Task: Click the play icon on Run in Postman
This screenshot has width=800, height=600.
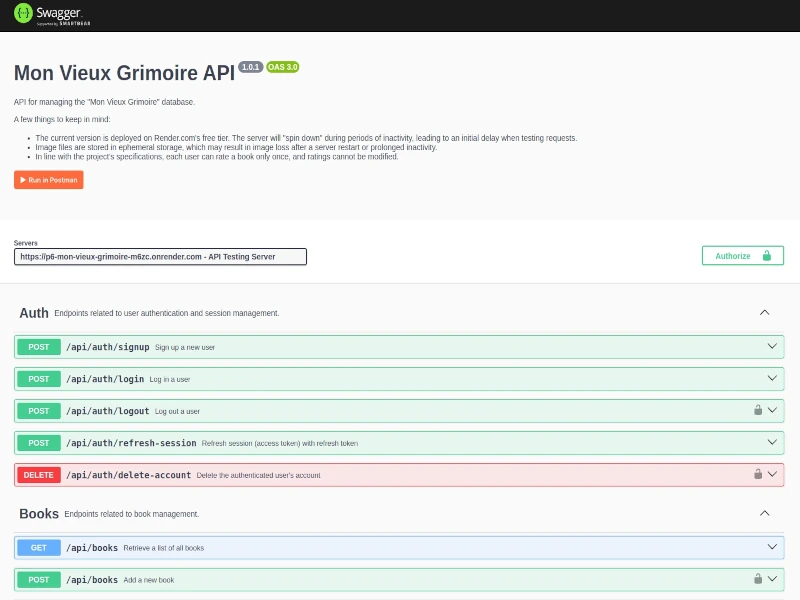Action: (21, 180)
